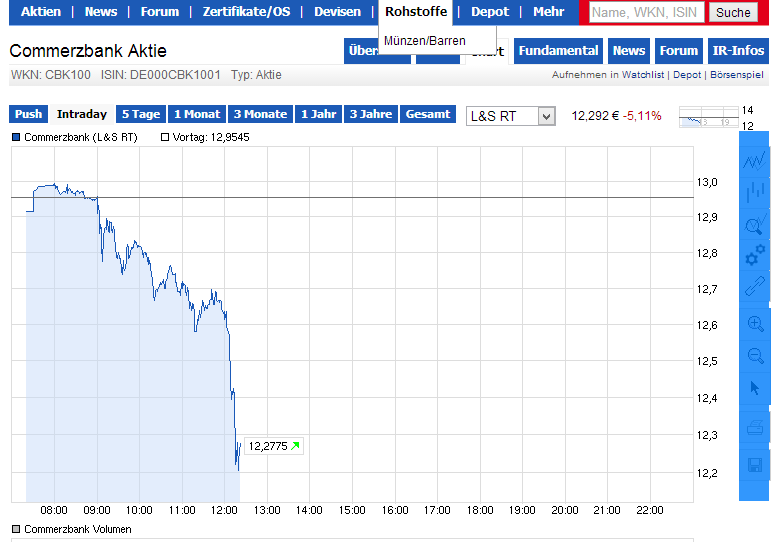The image size is (772, 542).
Task: Click the green arrow next to 12,2775
Action: coord(295,446)
